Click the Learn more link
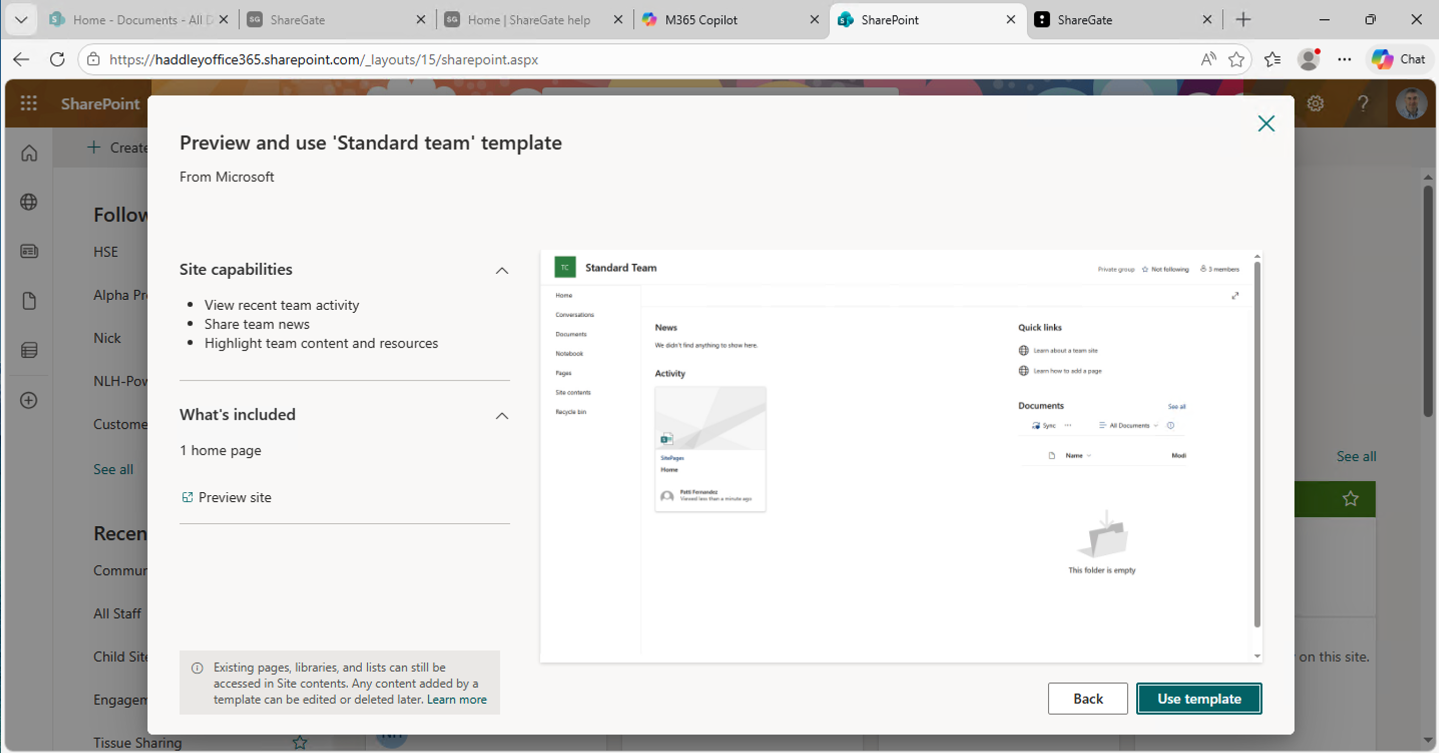The height and width of the screenshot is (753, 1439). pos(457,699)
